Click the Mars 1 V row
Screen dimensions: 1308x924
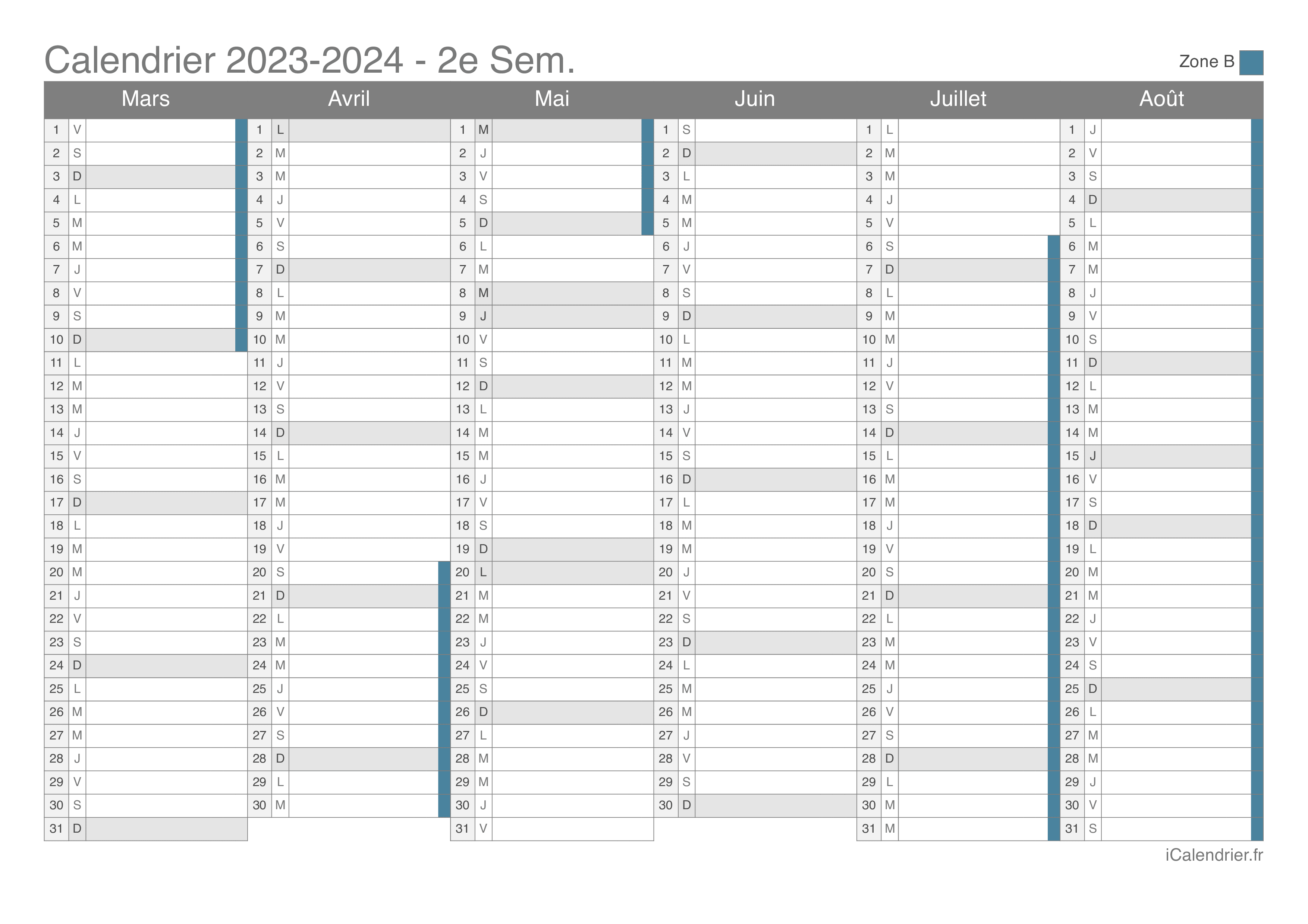pyautogui.click(x=146, y=130)
